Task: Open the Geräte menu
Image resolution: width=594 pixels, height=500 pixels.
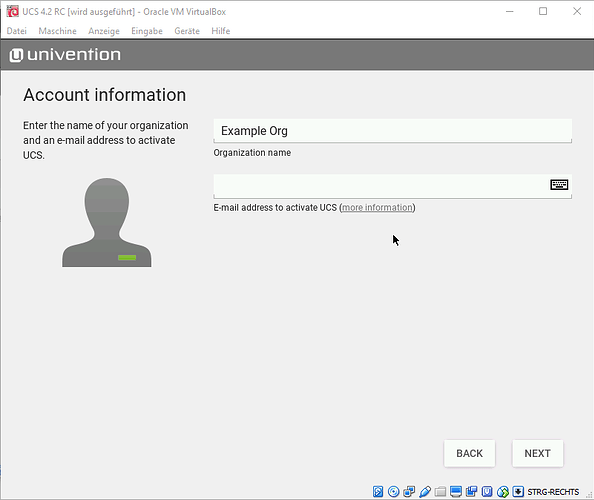Action: (187, 31)
